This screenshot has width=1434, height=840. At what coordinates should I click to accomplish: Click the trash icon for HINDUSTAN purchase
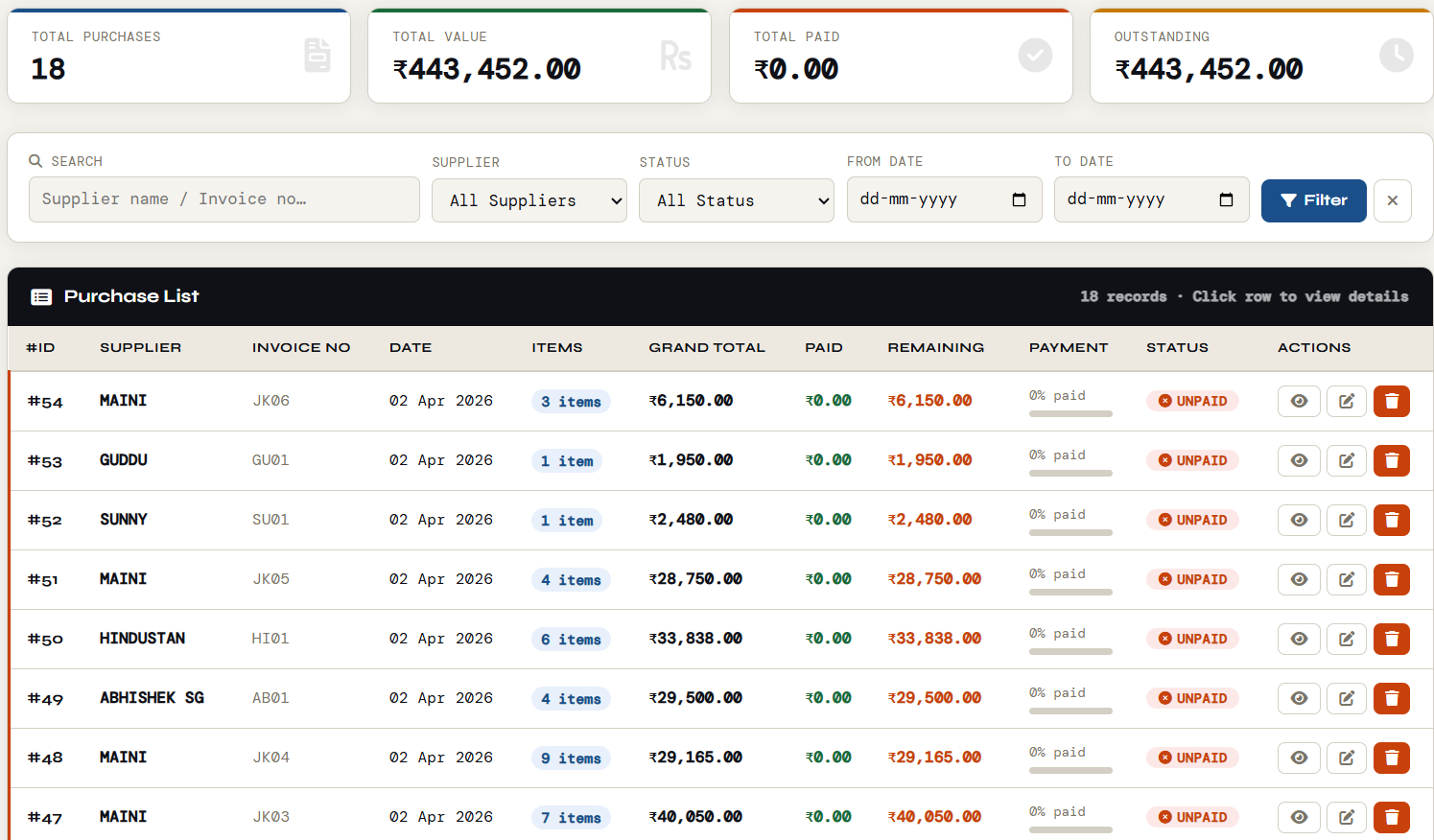click(1391, 639)
